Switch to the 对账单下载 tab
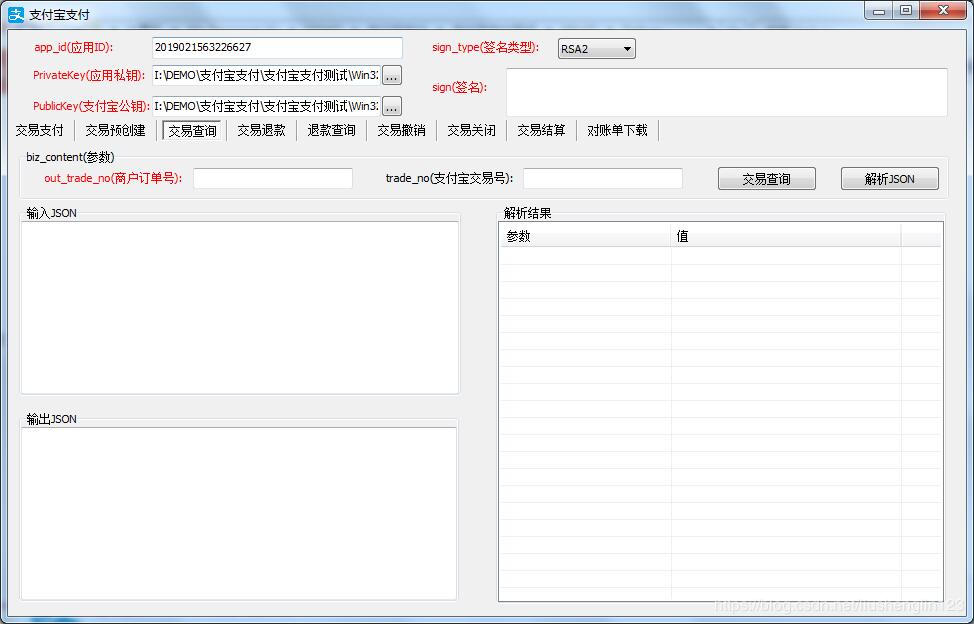 click(x=617, y=130)
